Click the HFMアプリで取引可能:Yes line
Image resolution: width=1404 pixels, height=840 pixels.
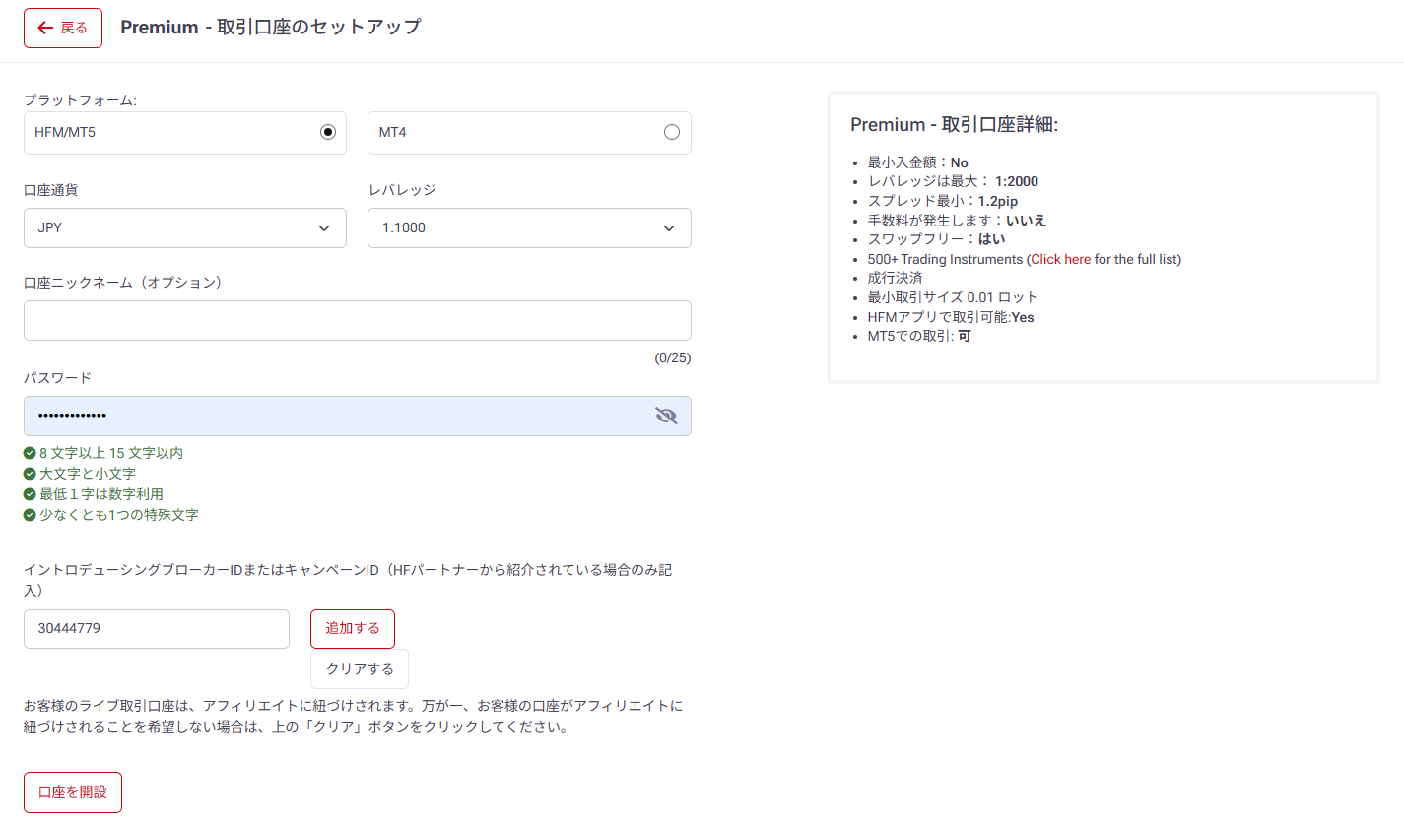click(x=951, y=317)
